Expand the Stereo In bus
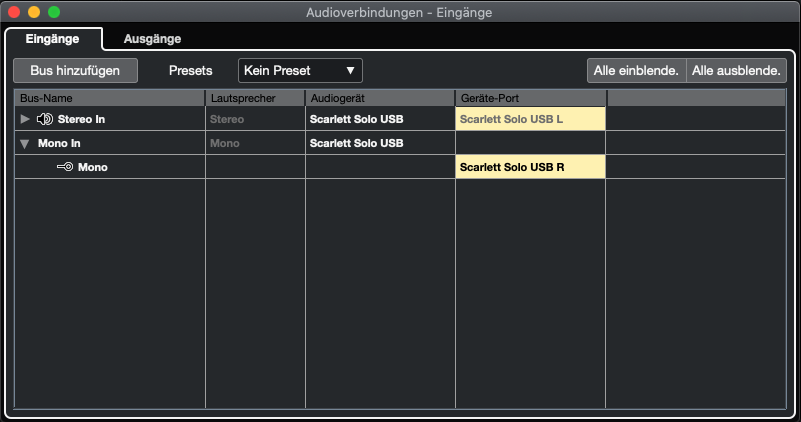This screenshot has height=422, width=801. [x=25, y=119]
